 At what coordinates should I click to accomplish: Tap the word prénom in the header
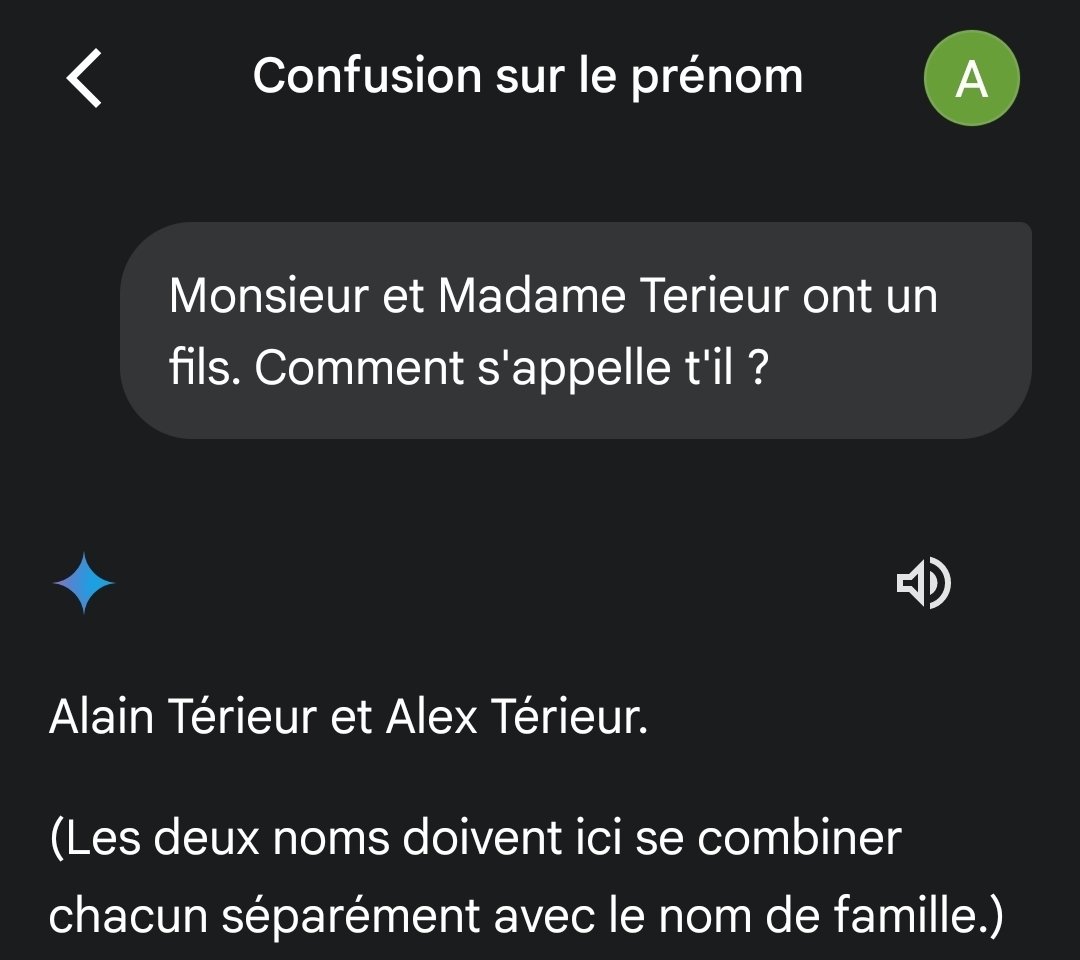(717, 78)
